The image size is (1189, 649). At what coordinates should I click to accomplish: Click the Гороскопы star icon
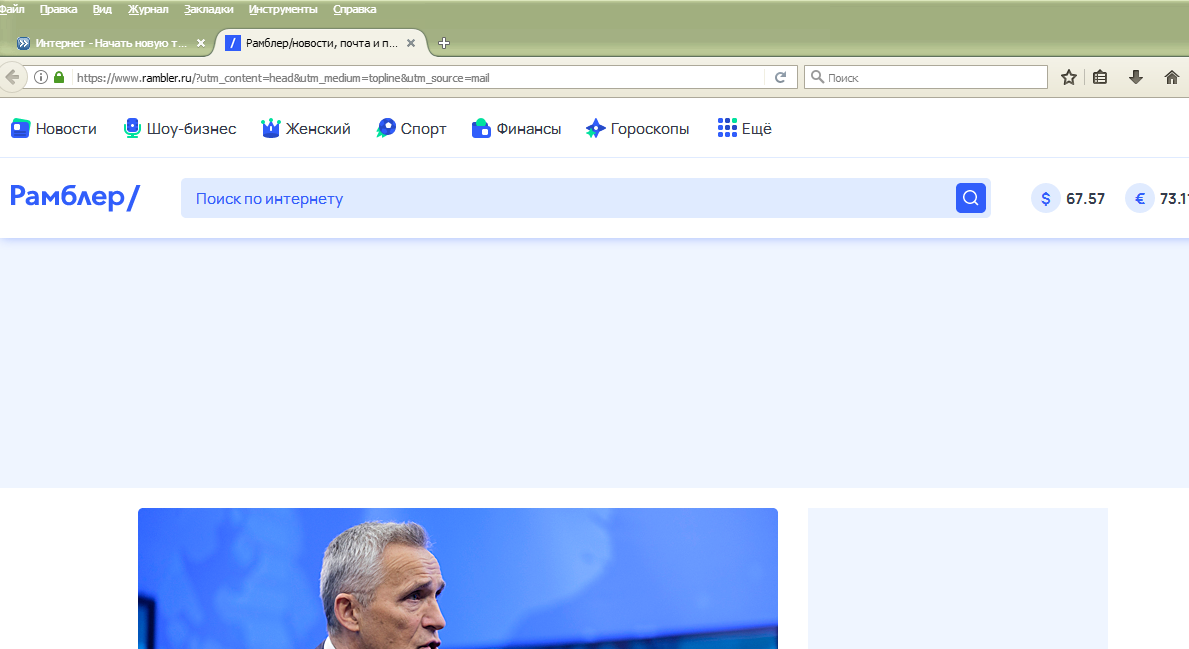595,128
